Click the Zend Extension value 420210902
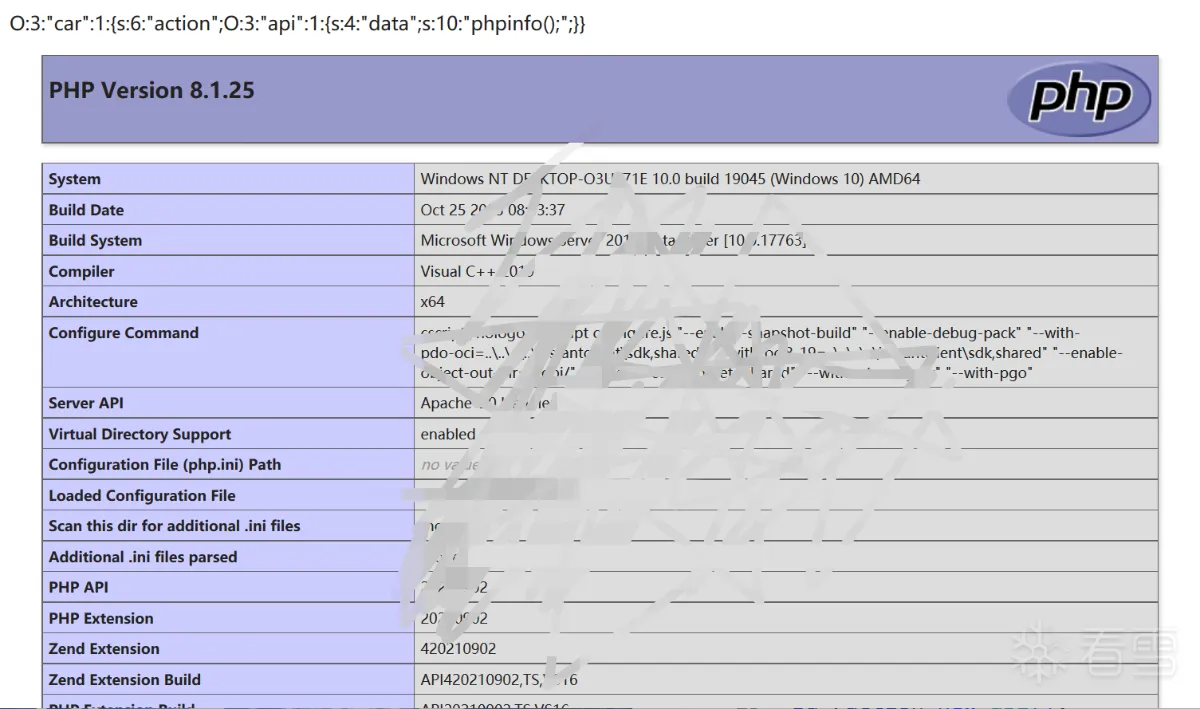 pyautogui.click(x=458, y=649)
